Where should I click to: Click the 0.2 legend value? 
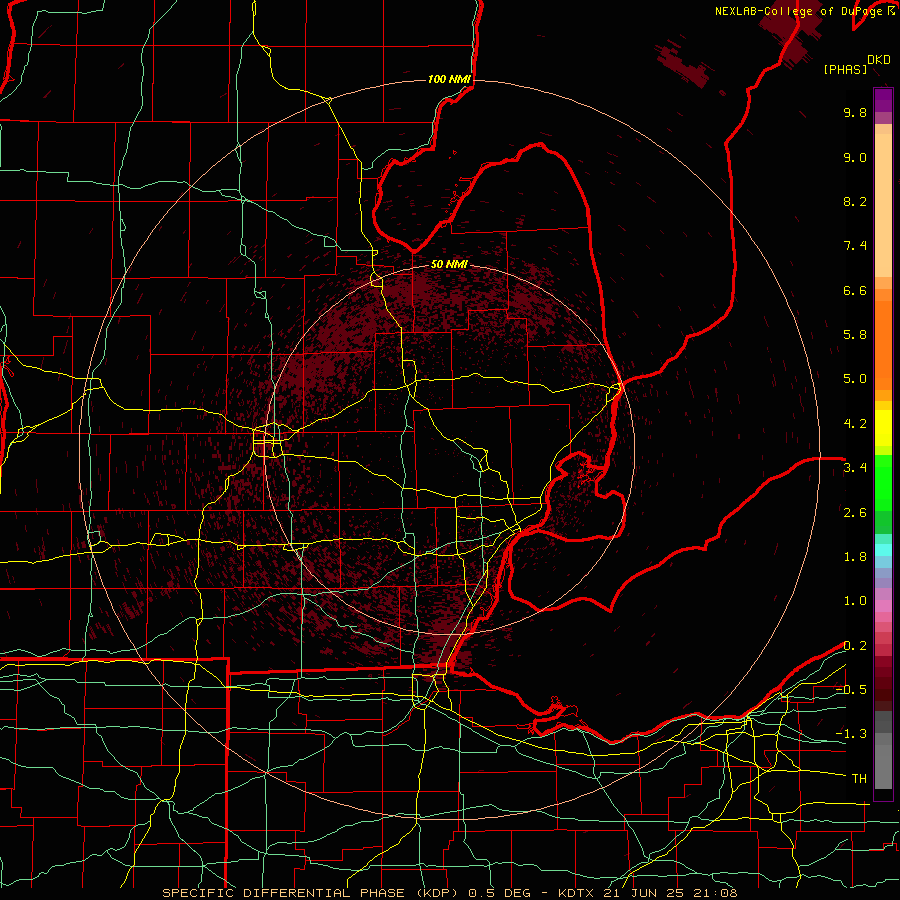point(855,646)
